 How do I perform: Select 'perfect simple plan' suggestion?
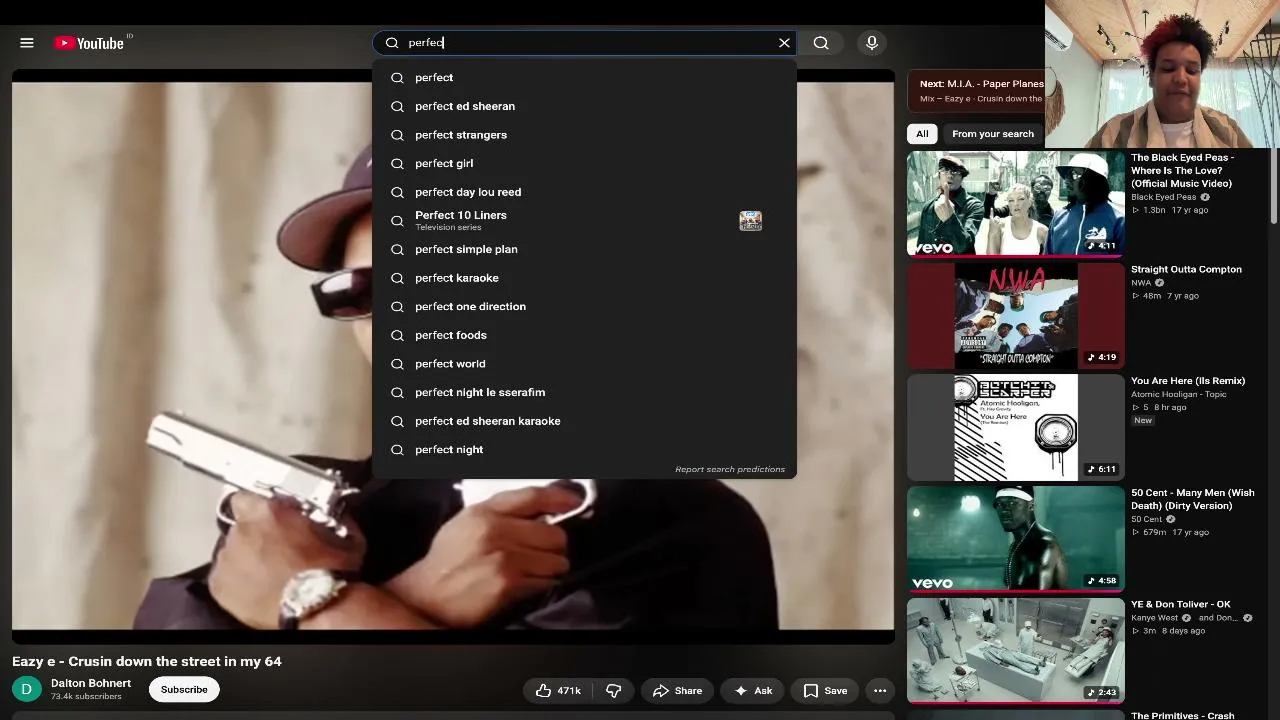[x=584, y=249]
